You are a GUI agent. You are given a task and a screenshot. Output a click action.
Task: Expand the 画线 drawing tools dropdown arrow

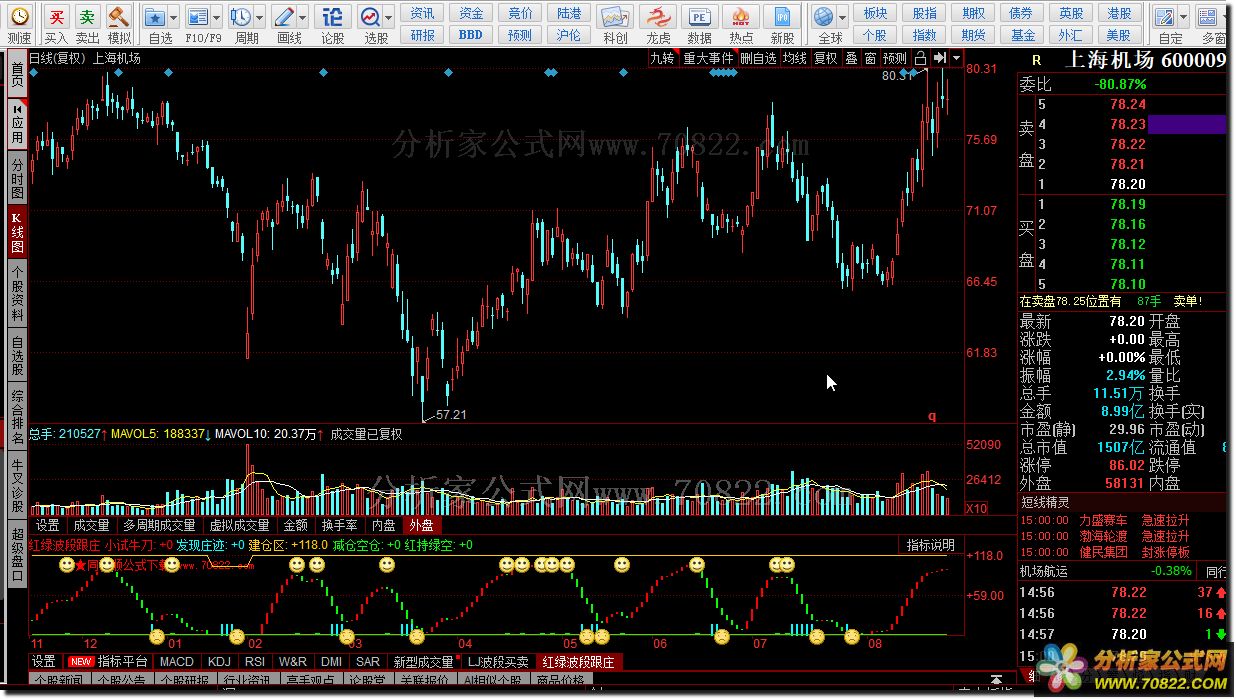302,18
